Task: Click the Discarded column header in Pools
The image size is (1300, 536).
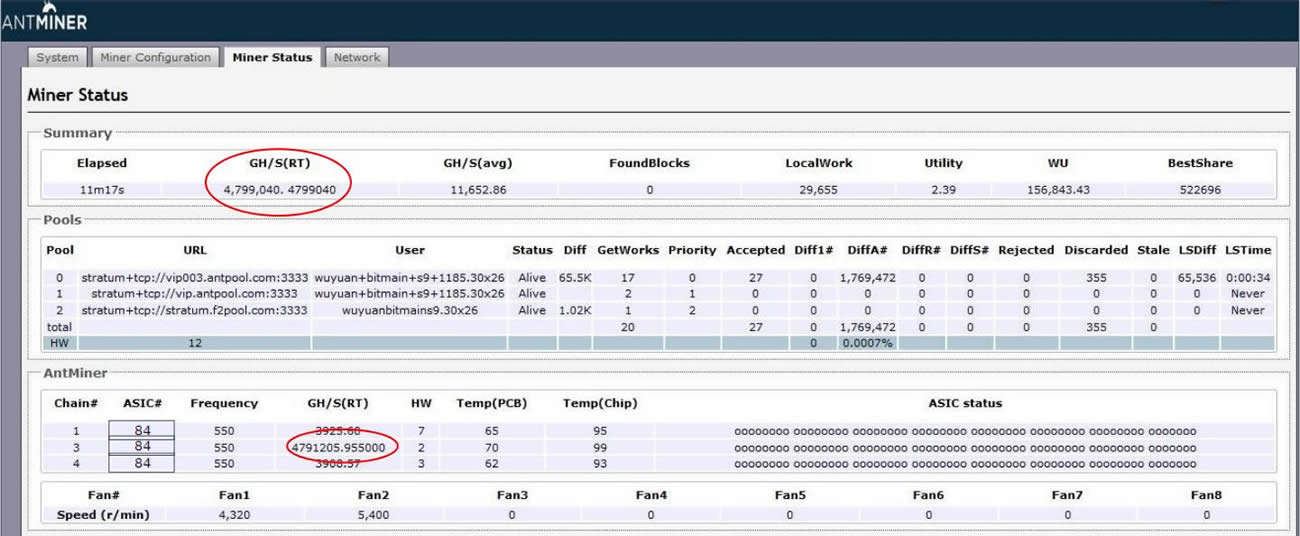Action: 1095,250
